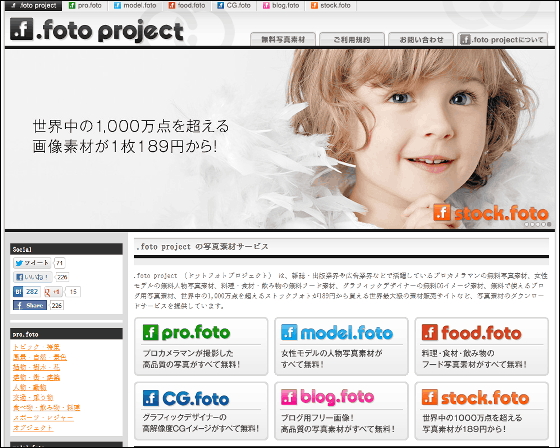Screen dimensions: 560x448
Task: Switch to the model.foto top tab
Action: point(135,6)
